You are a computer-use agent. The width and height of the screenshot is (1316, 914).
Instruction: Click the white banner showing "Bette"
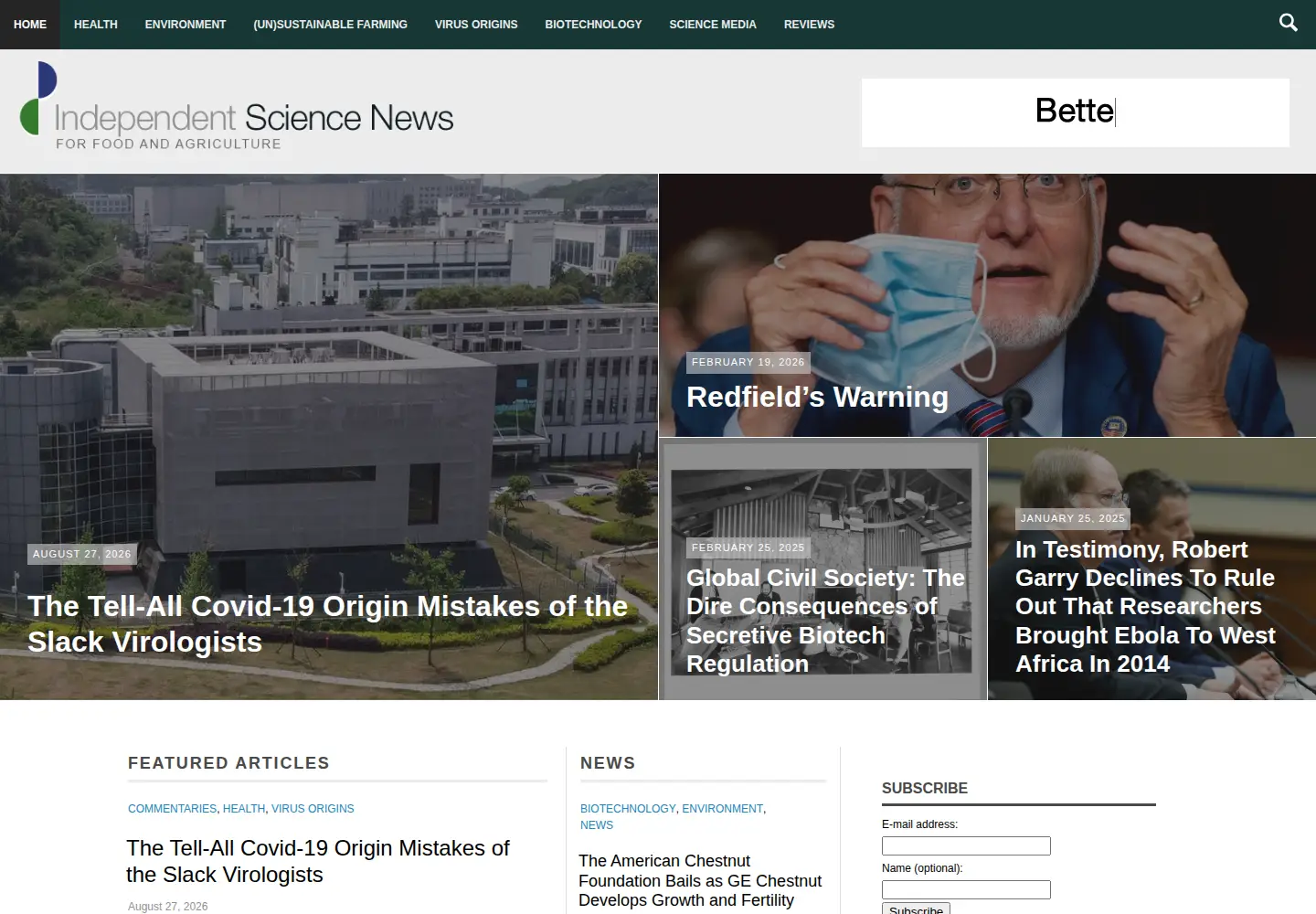[1076, 112]
